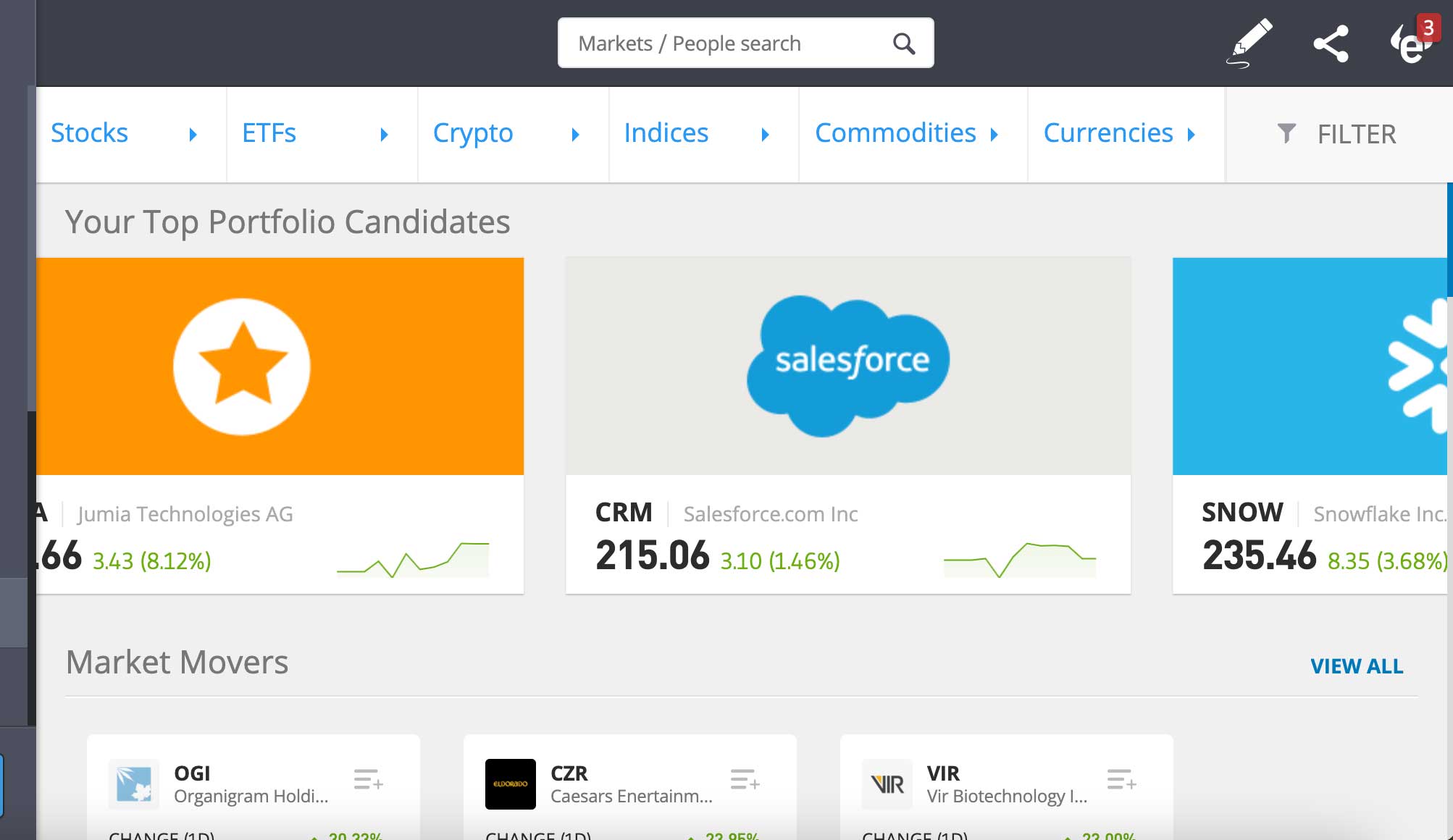Click Salesforce.com Inc company name

(x=771, y=514)
